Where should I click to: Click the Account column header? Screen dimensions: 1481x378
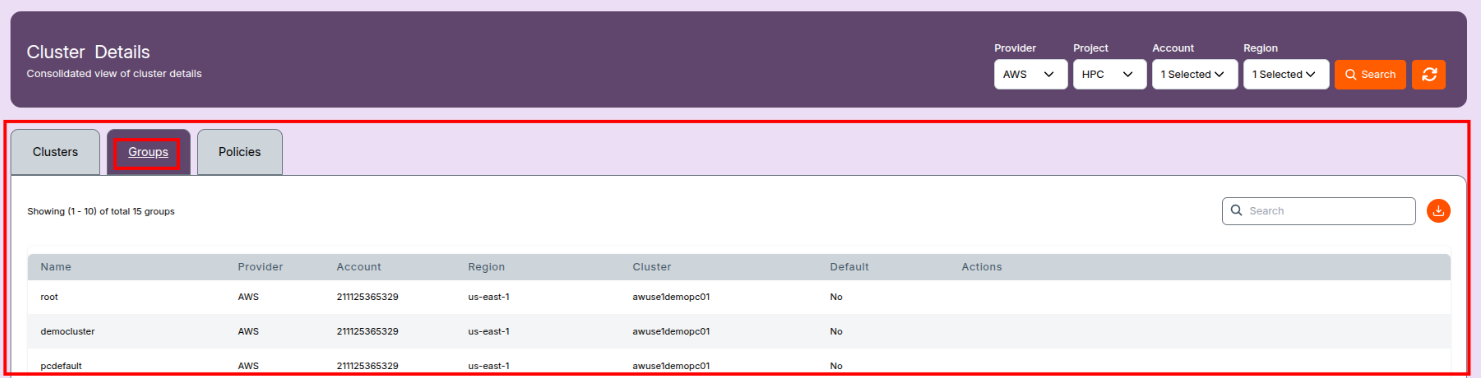click(359, 267)
